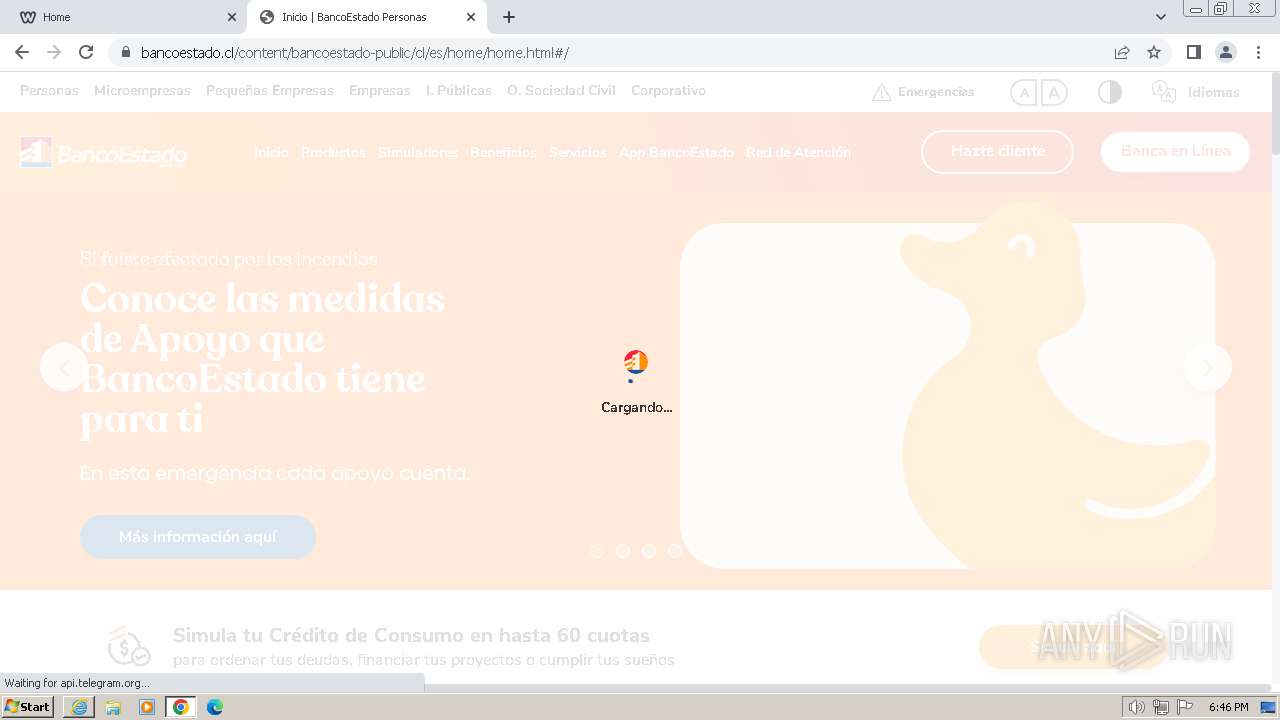Select Inicio BancoEstado Personas tab
This screenshot has height=720, width=1280.
tap(366, 17)
